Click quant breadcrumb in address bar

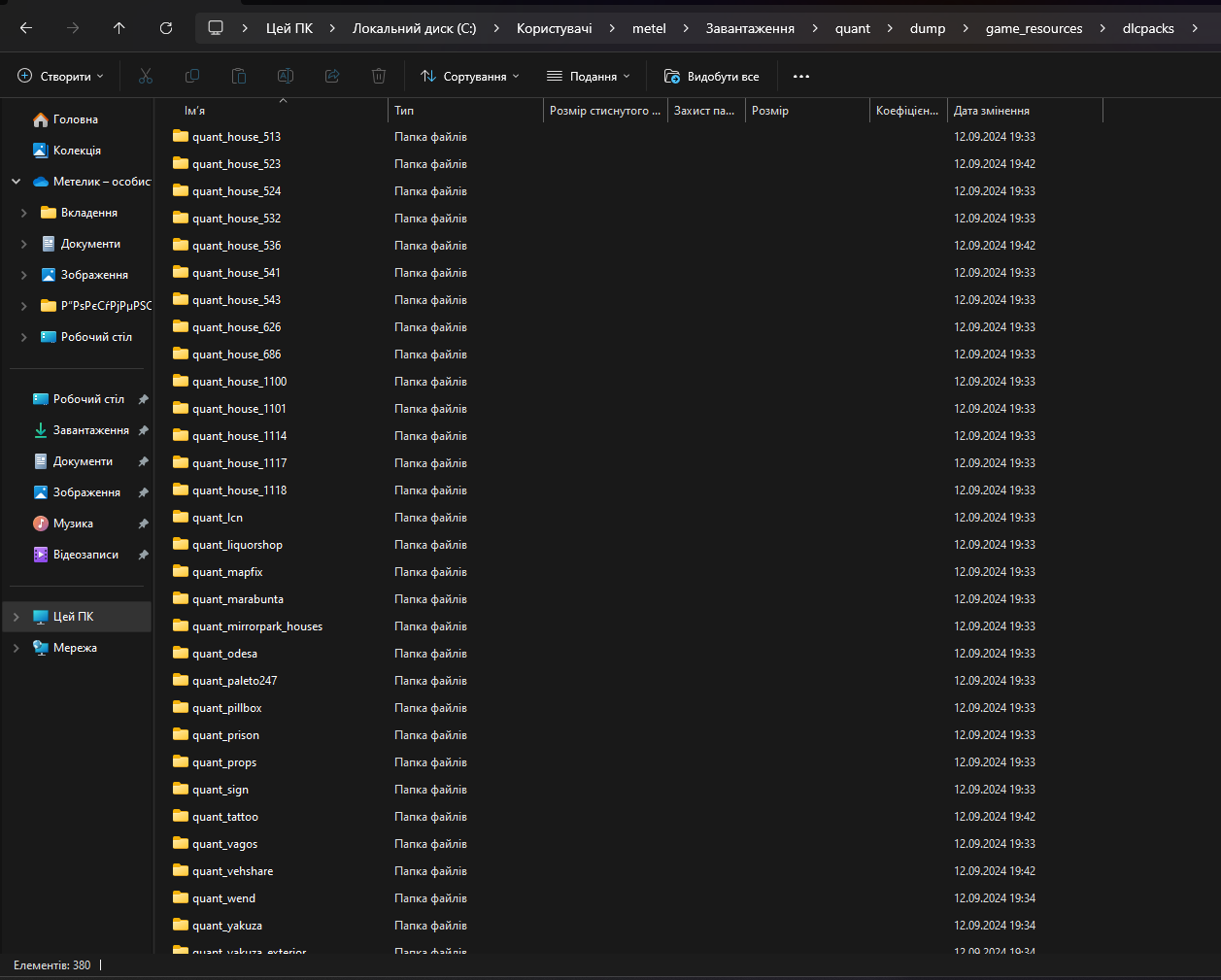click(x=853, y=28)
